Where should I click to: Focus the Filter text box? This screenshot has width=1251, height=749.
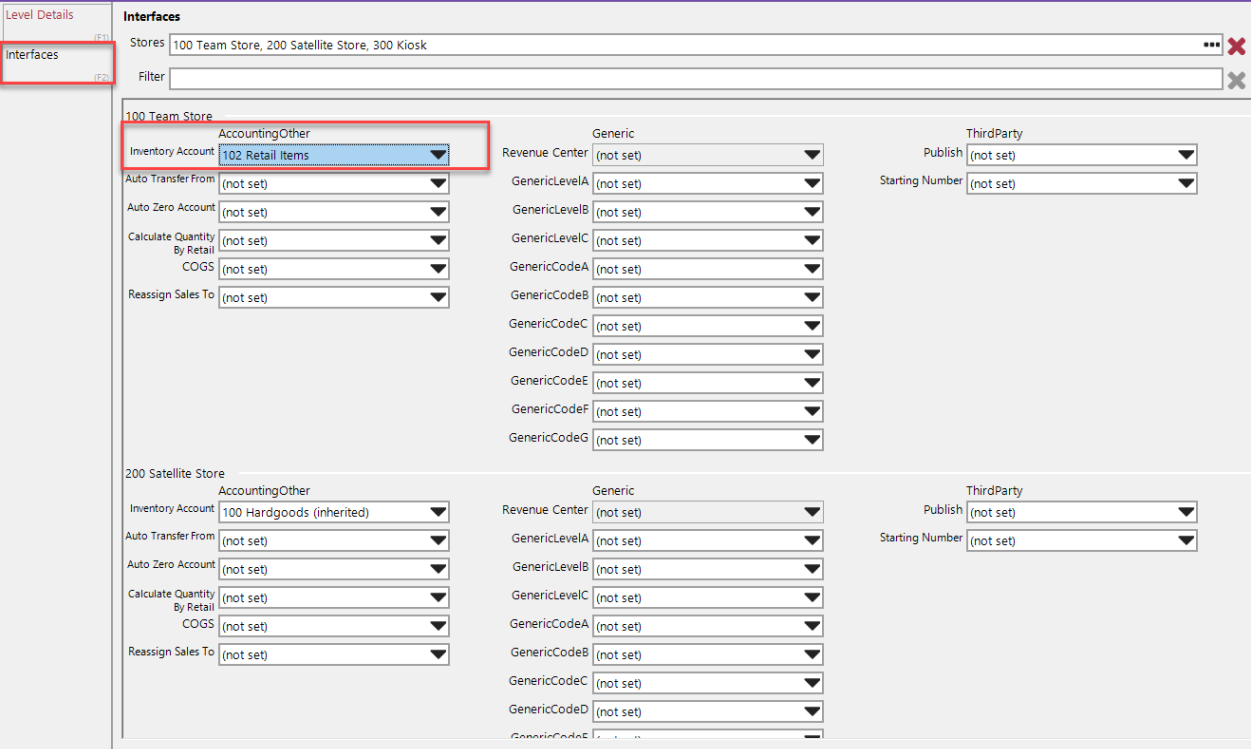(x=696, y=79)
